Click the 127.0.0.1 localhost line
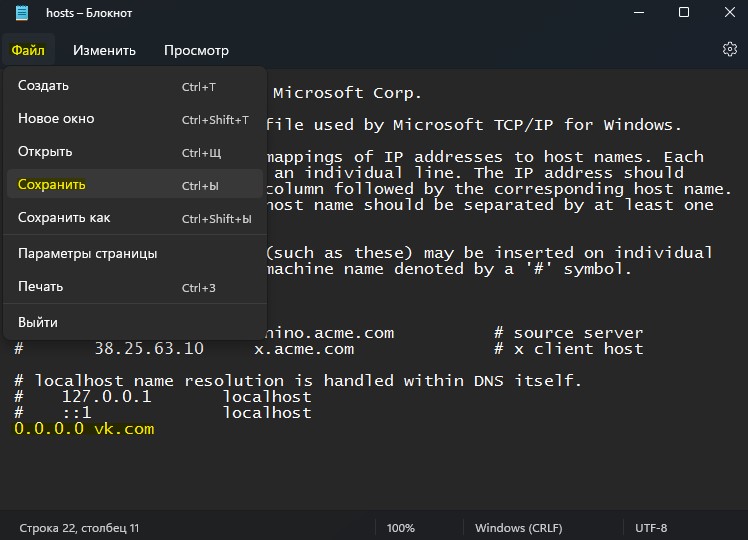Screen dimensions: 748x540 (x=163, y=396)
